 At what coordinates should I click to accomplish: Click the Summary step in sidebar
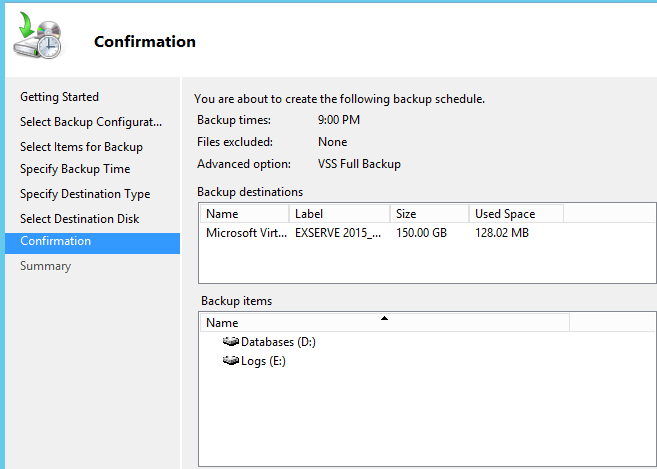click(x=45, y=266)
